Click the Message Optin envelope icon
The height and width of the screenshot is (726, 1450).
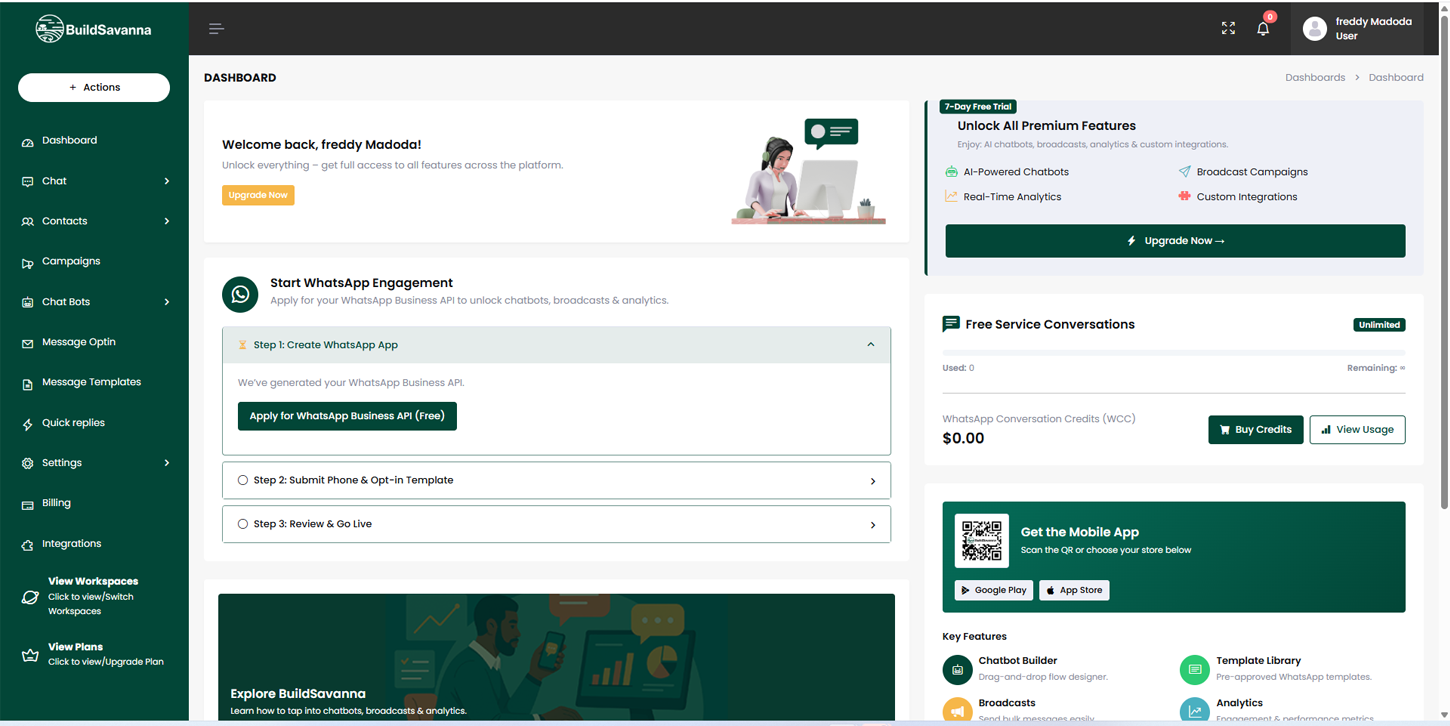[27, 343]
